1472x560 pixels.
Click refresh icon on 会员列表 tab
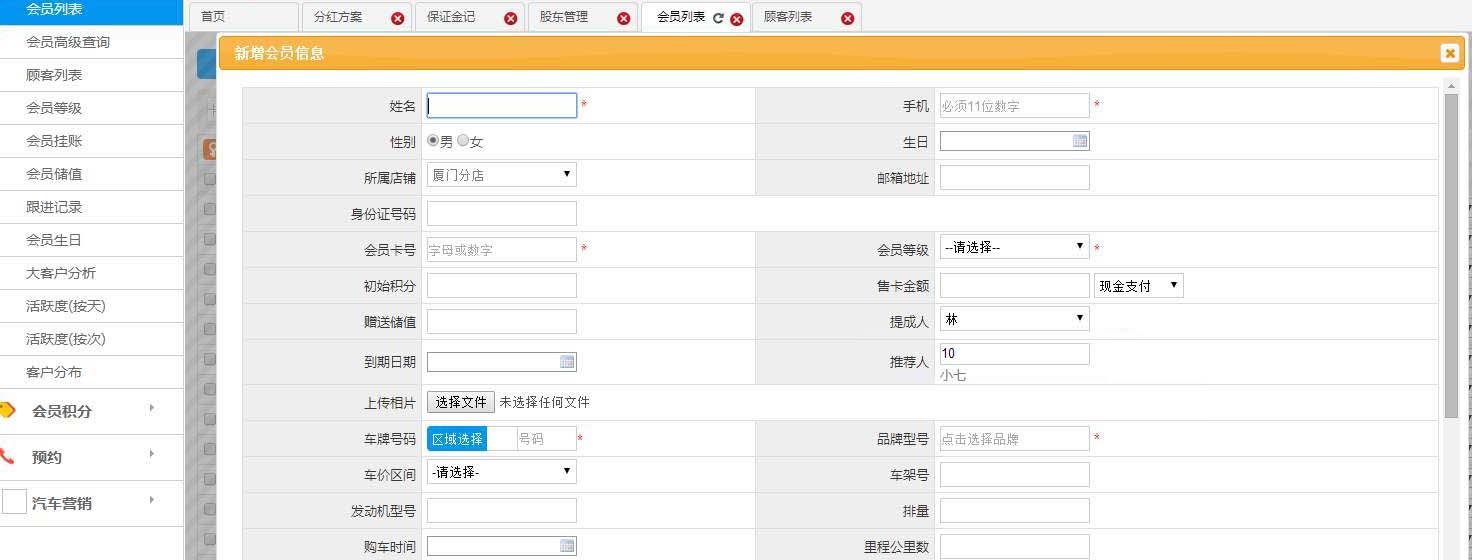[x=718, y=18]
